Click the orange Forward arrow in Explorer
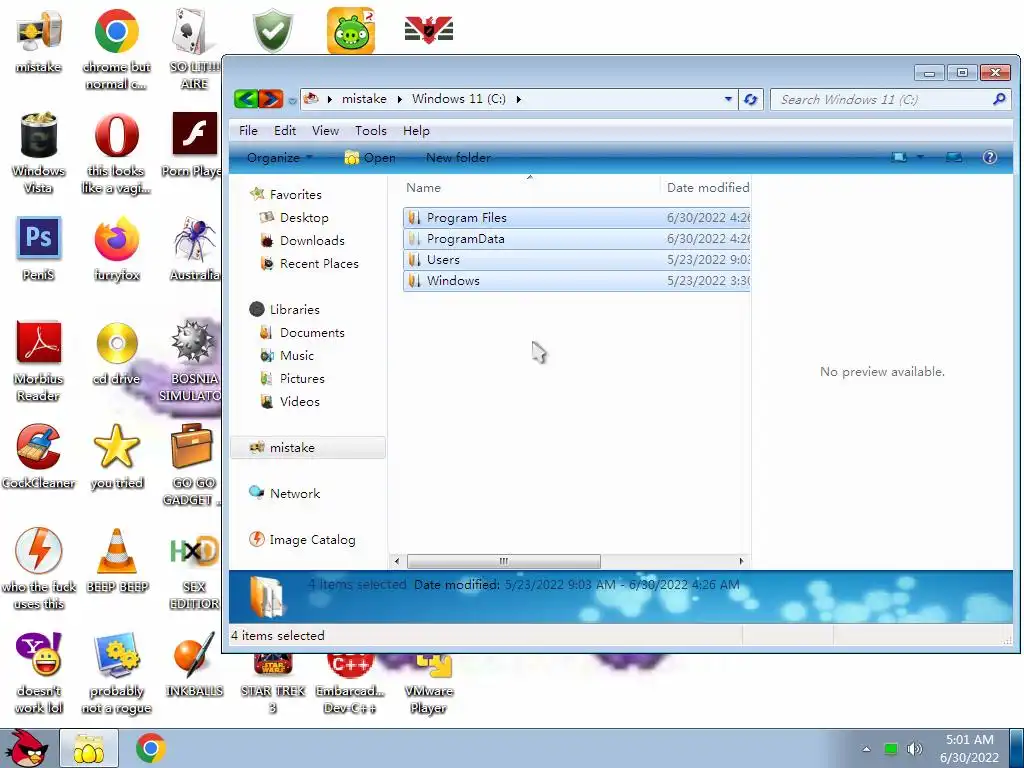This screenshot has height=768, width=1024. pyautogui.click(x=271, y=99)
